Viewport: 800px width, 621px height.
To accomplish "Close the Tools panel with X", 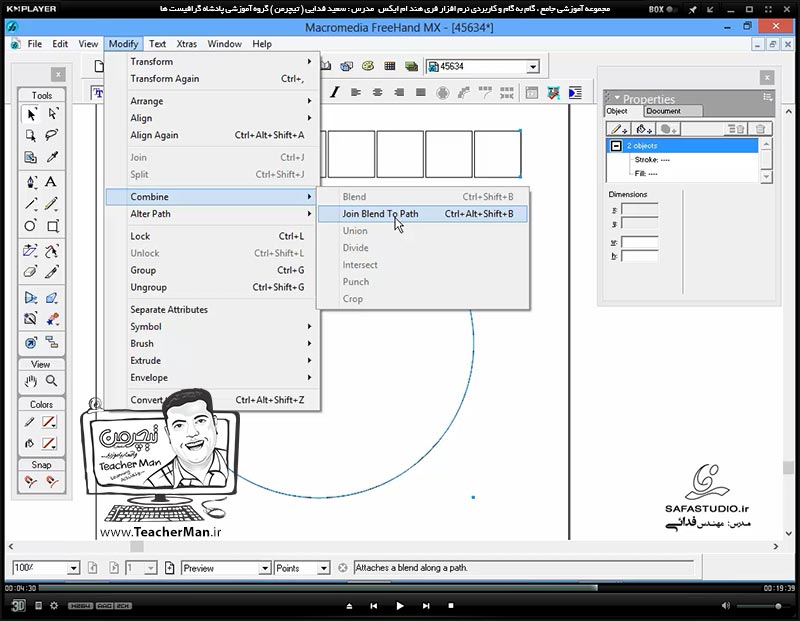I will 58,75.
